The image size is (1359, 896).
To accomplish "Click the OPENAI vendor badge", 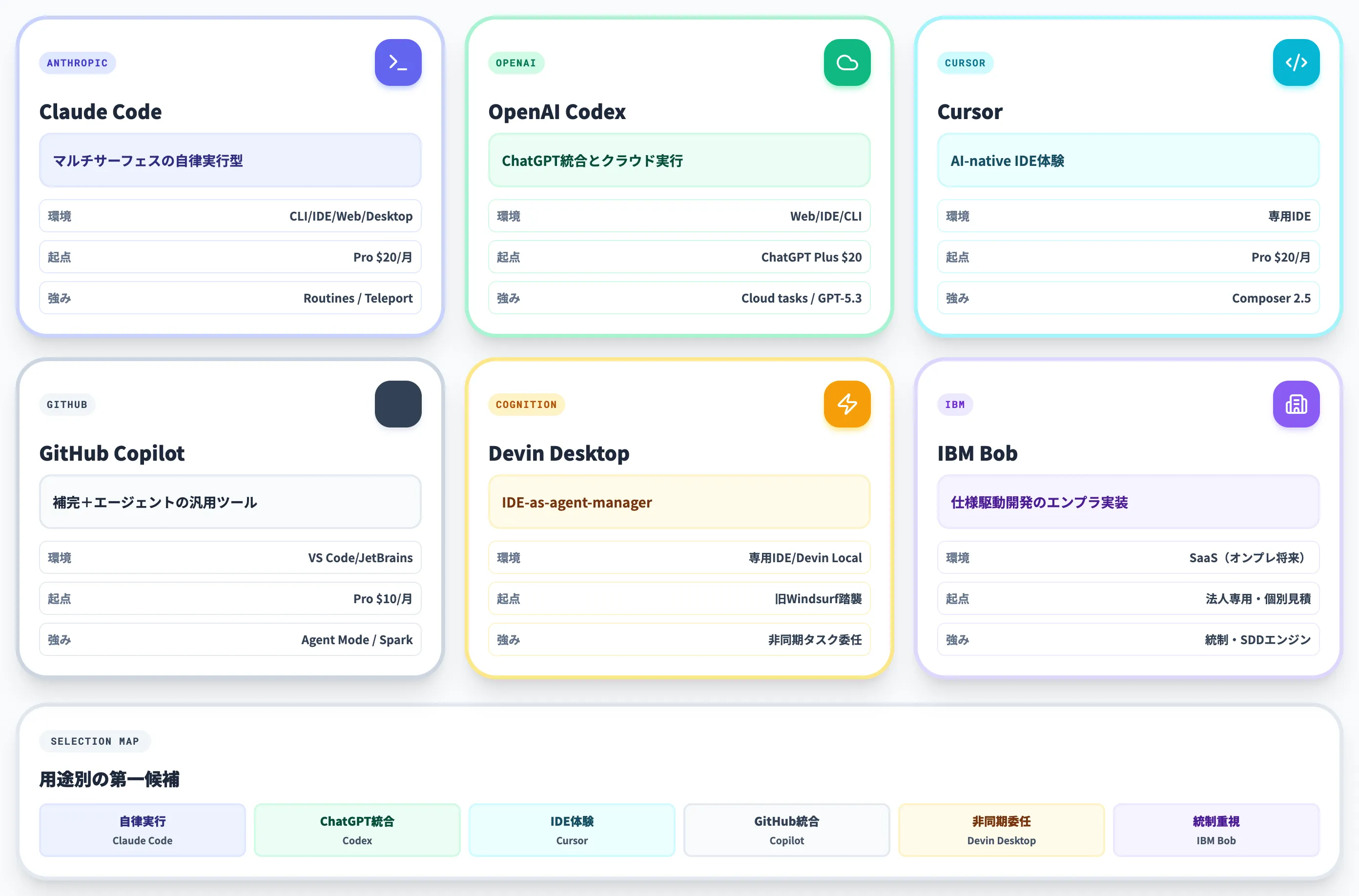I will [516, 63].
